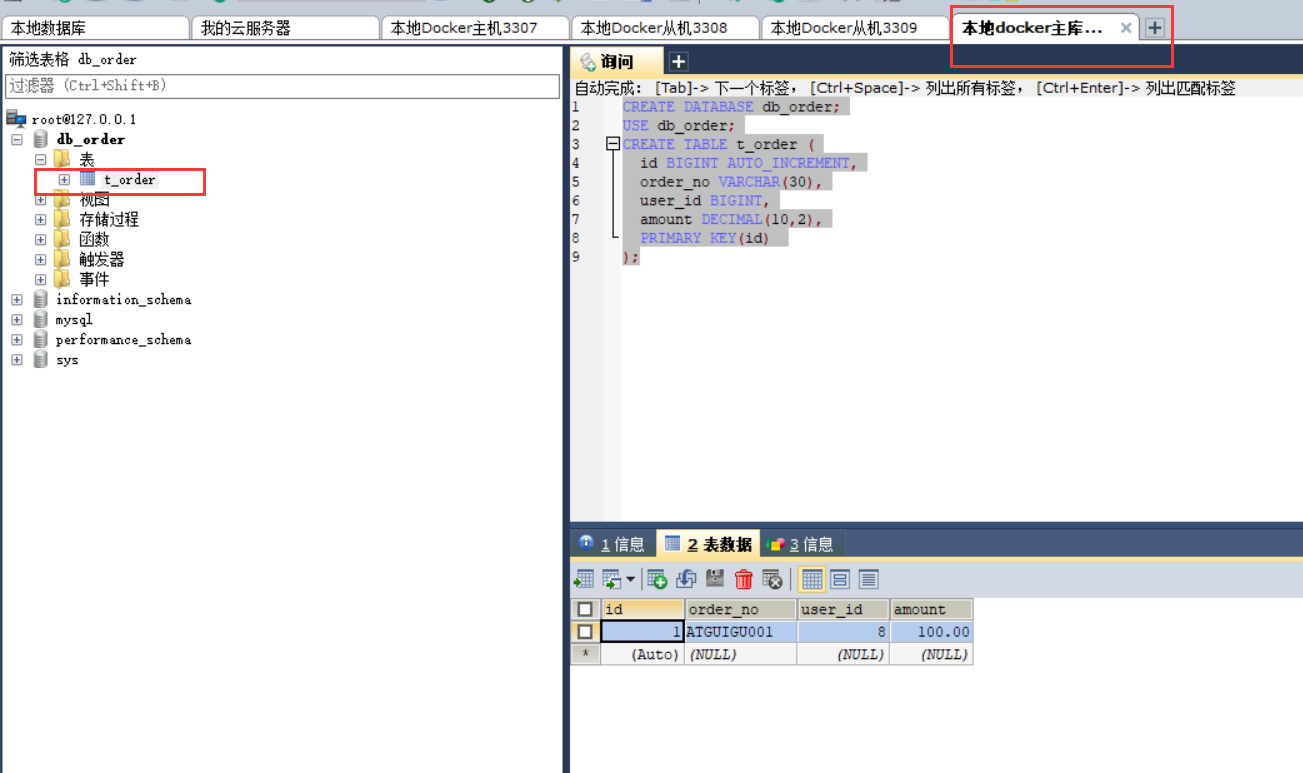Viewport: 1303px width, 773px height.
Task: Click the export table data icon
Action: [x=583, y=579]
